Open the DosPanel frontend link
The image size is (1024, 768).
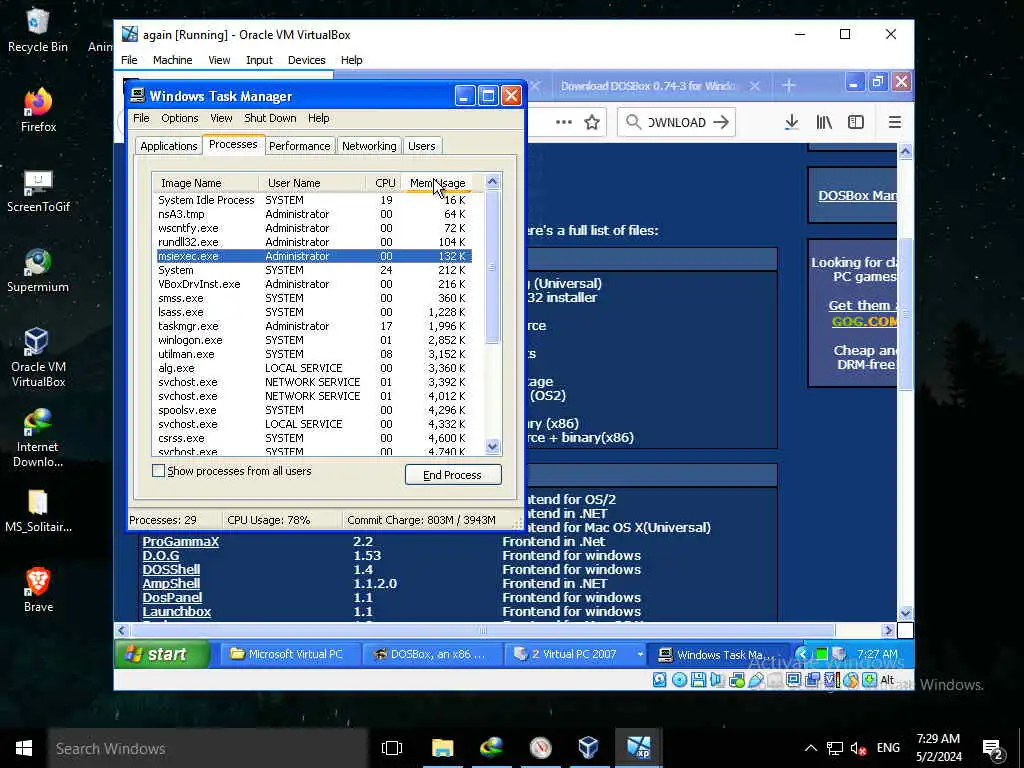pyautogui.click(x=172, y=598)
